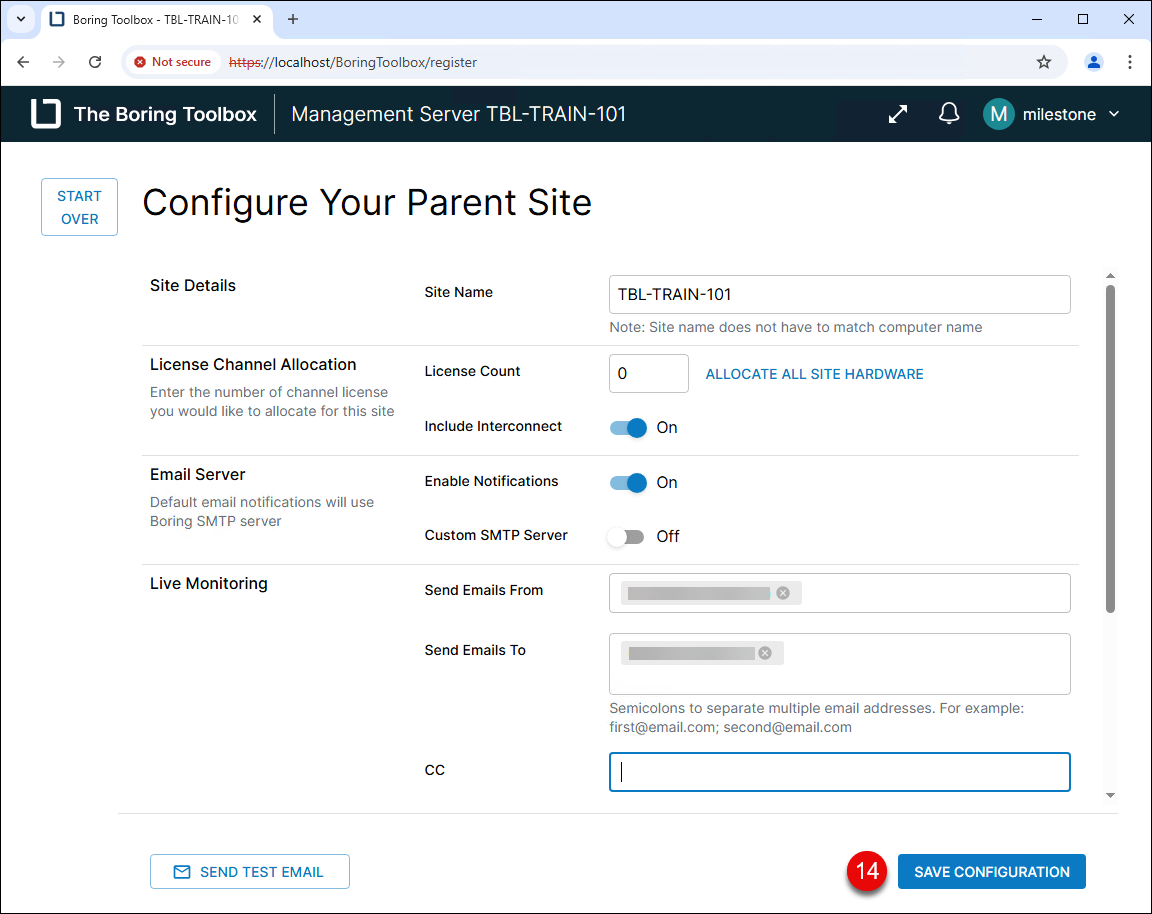
Task: Click the form scrollbar down arrow
Action: pyautogui.click(x=1110, y=795)
